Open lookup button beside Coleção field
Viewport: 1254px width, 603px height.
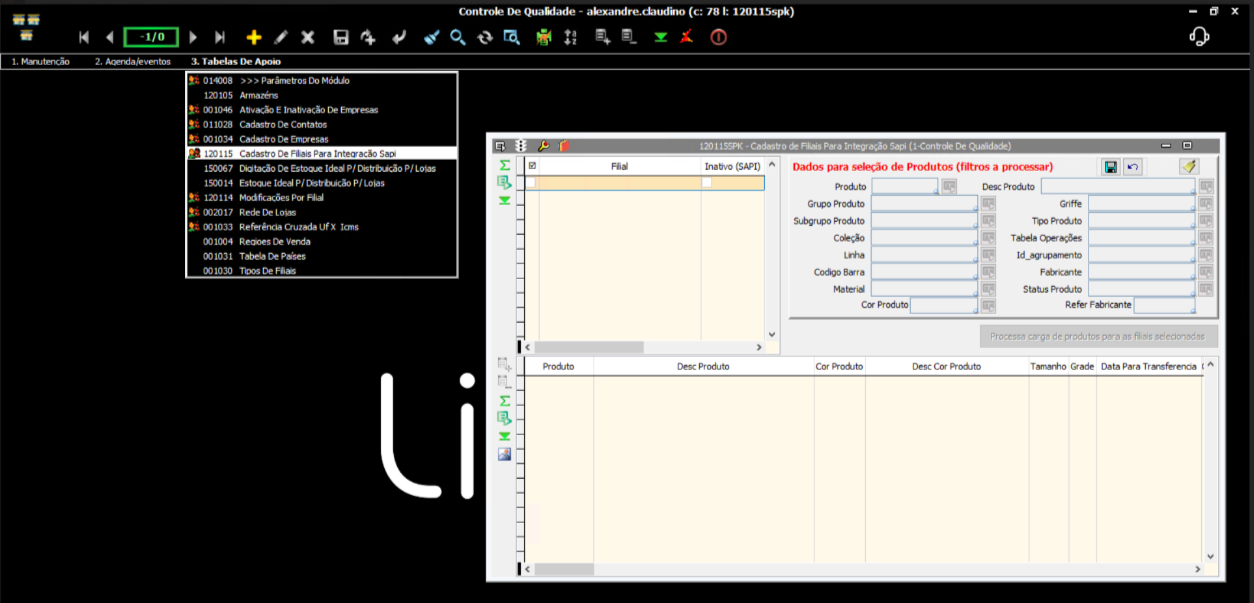(x=988, y=238)
